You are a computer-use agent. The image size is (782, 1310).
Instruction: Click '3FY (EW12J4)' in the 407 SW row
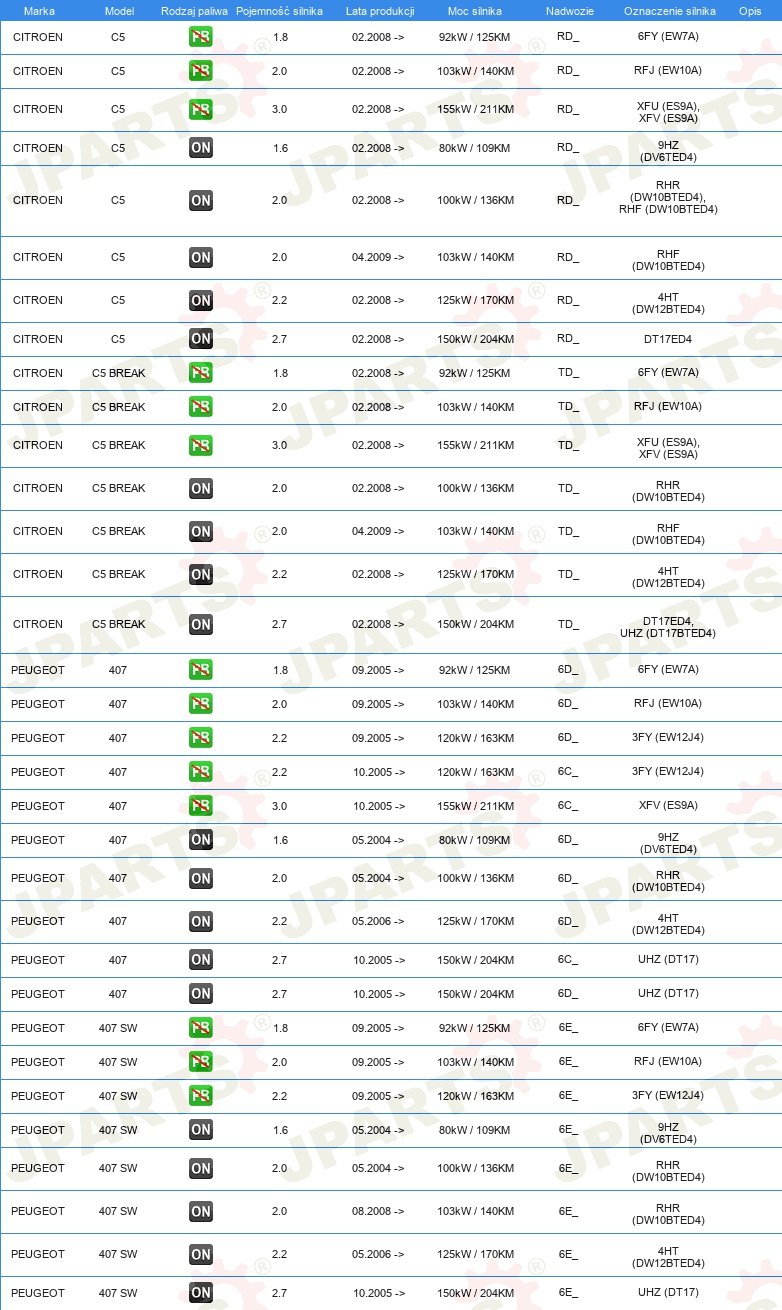coord(668,1095)
